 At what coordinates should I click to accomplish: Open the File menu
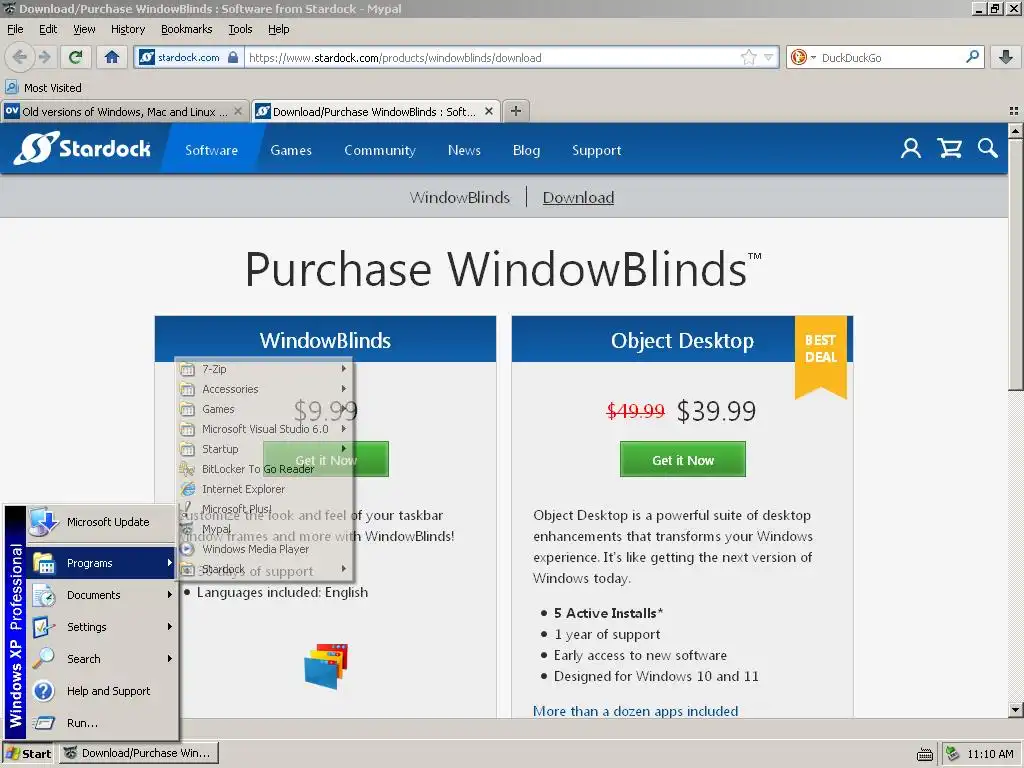coord(15,29)
